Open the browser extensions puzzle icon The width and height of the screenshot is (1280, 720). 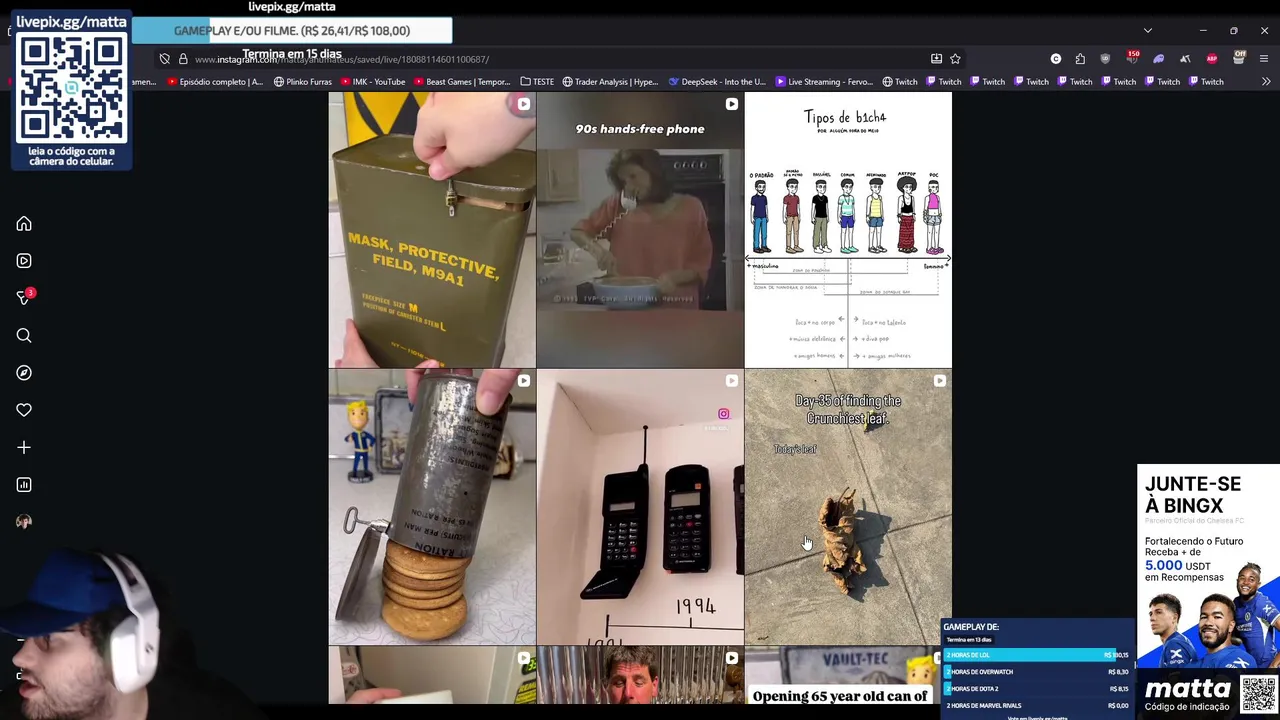(x=1080, y=59)
